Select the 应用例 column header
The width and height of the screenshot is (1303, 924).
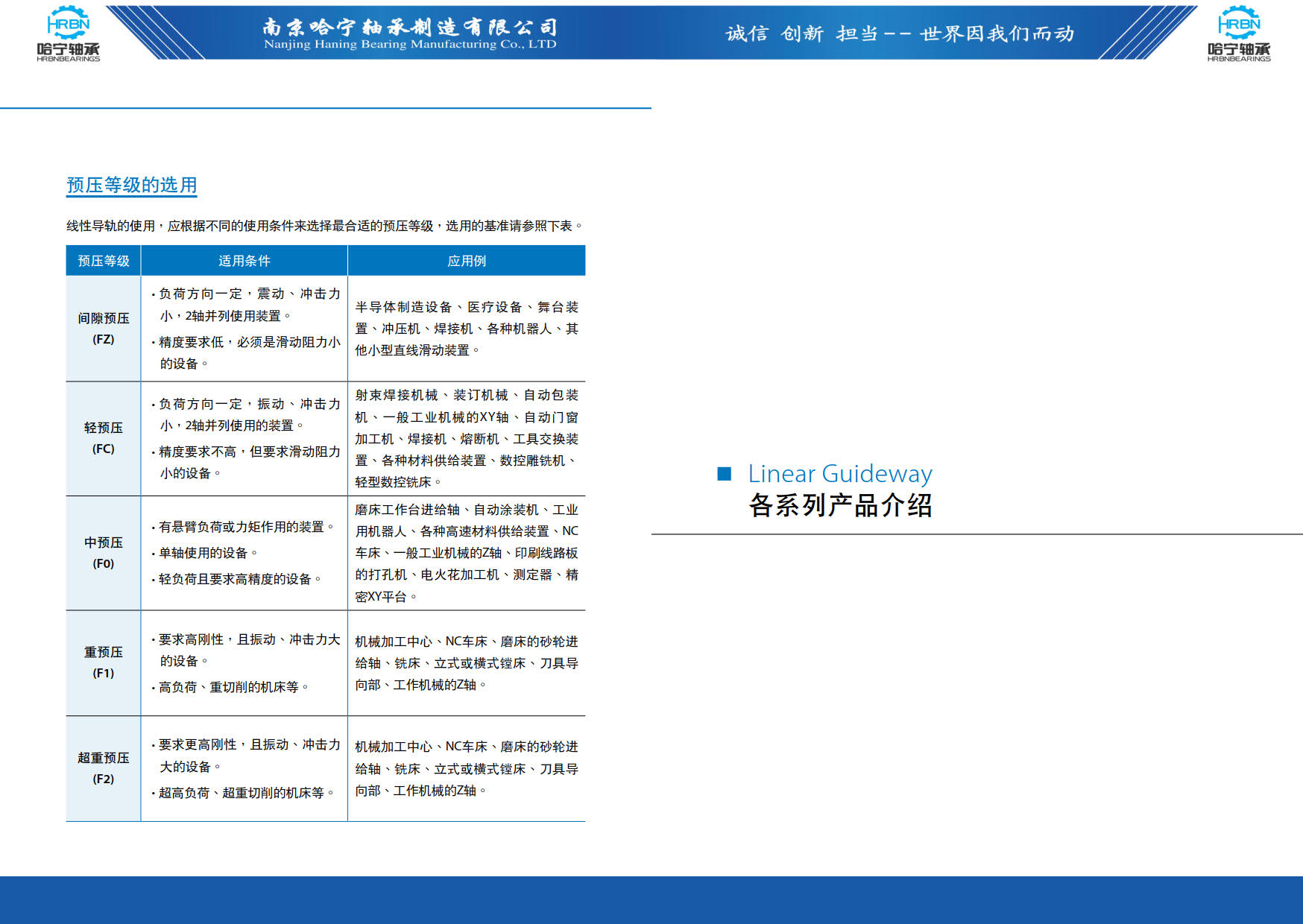pos(467,261)
